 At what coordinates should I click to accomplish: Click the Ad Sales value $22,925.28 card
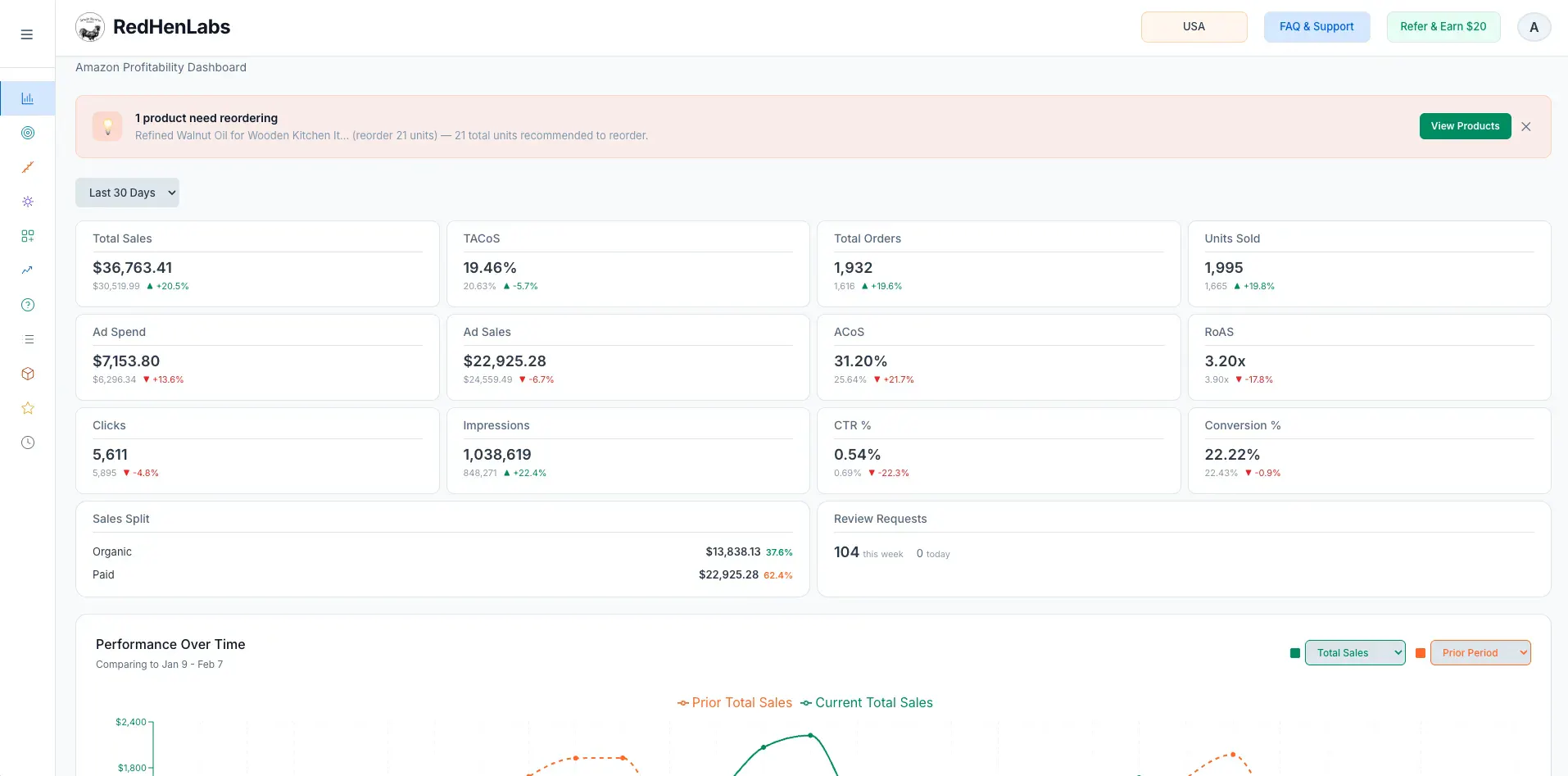(x=505, y=361)
